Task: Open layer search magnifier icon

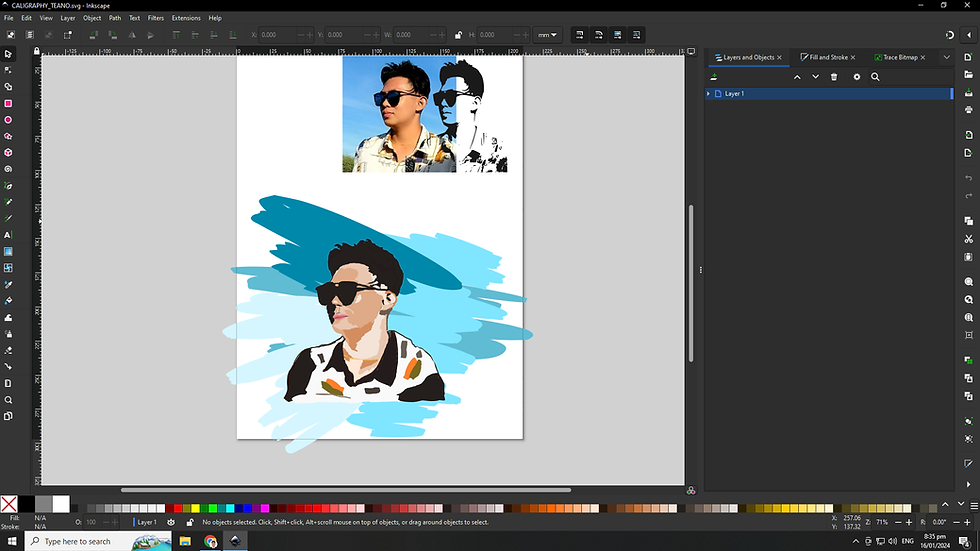Action: [875, 77]
